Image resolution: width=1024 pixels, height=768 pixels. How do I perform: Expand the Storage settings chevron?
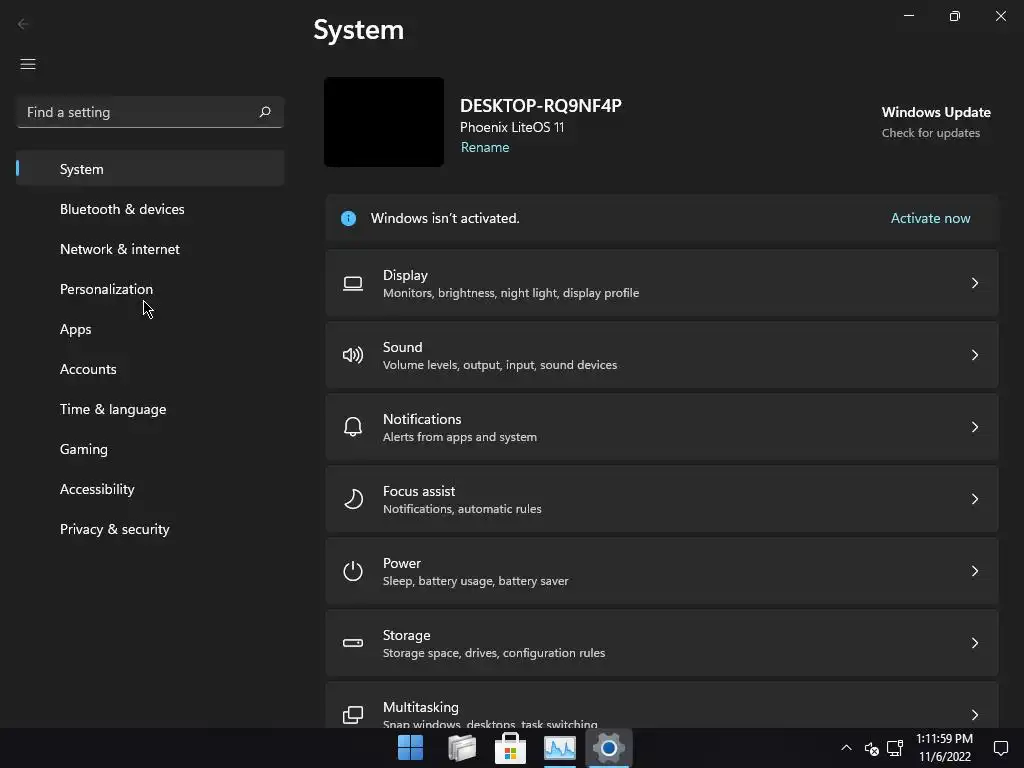[x=974, y=643]
